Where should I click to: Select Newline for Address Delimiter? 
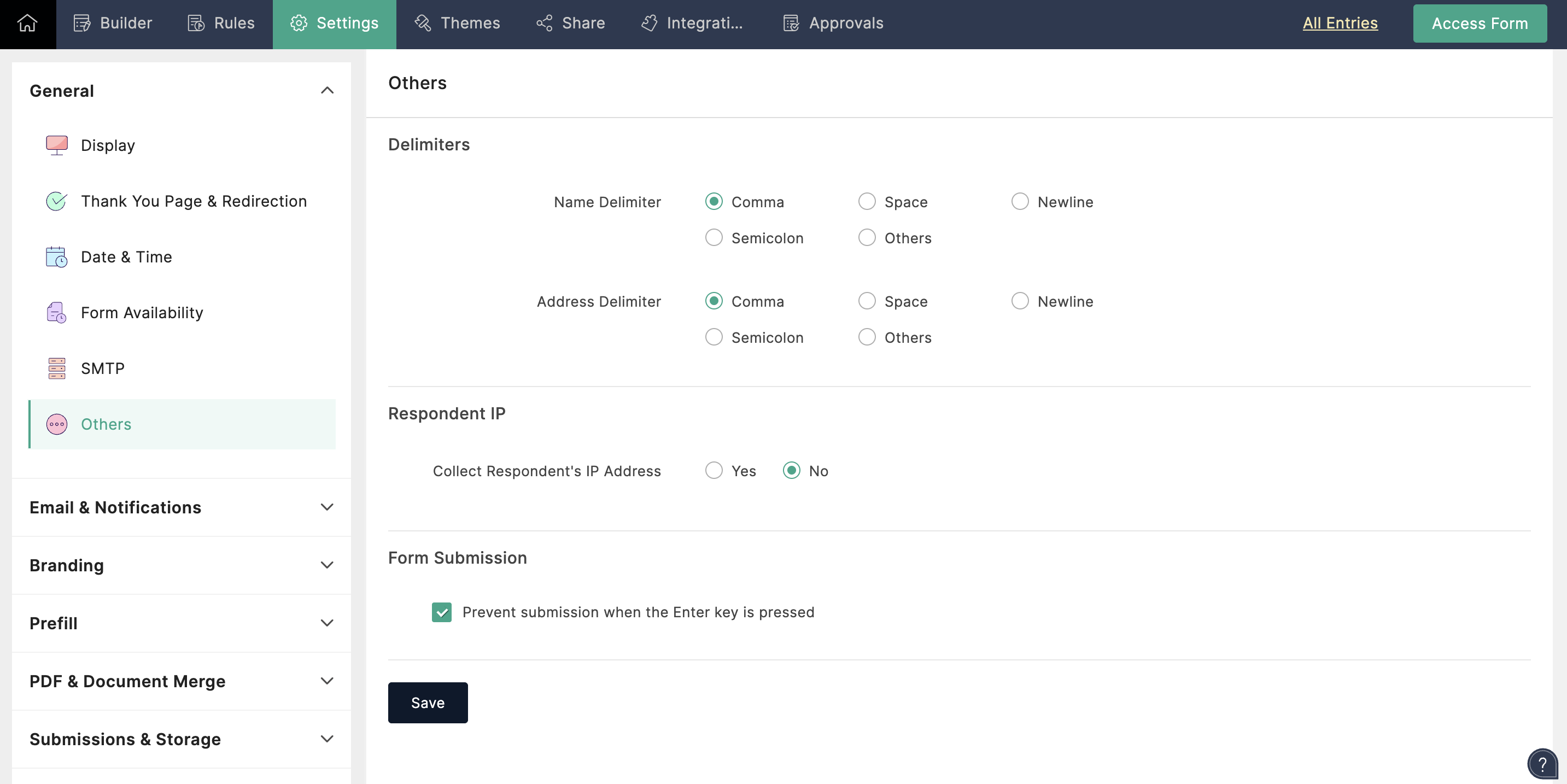[1020, 301]
